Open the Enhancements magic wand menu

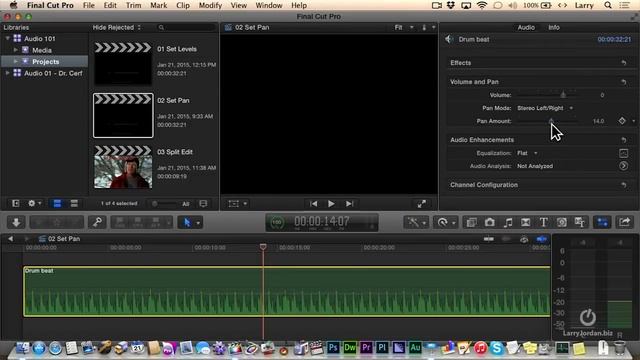[416, 222]
